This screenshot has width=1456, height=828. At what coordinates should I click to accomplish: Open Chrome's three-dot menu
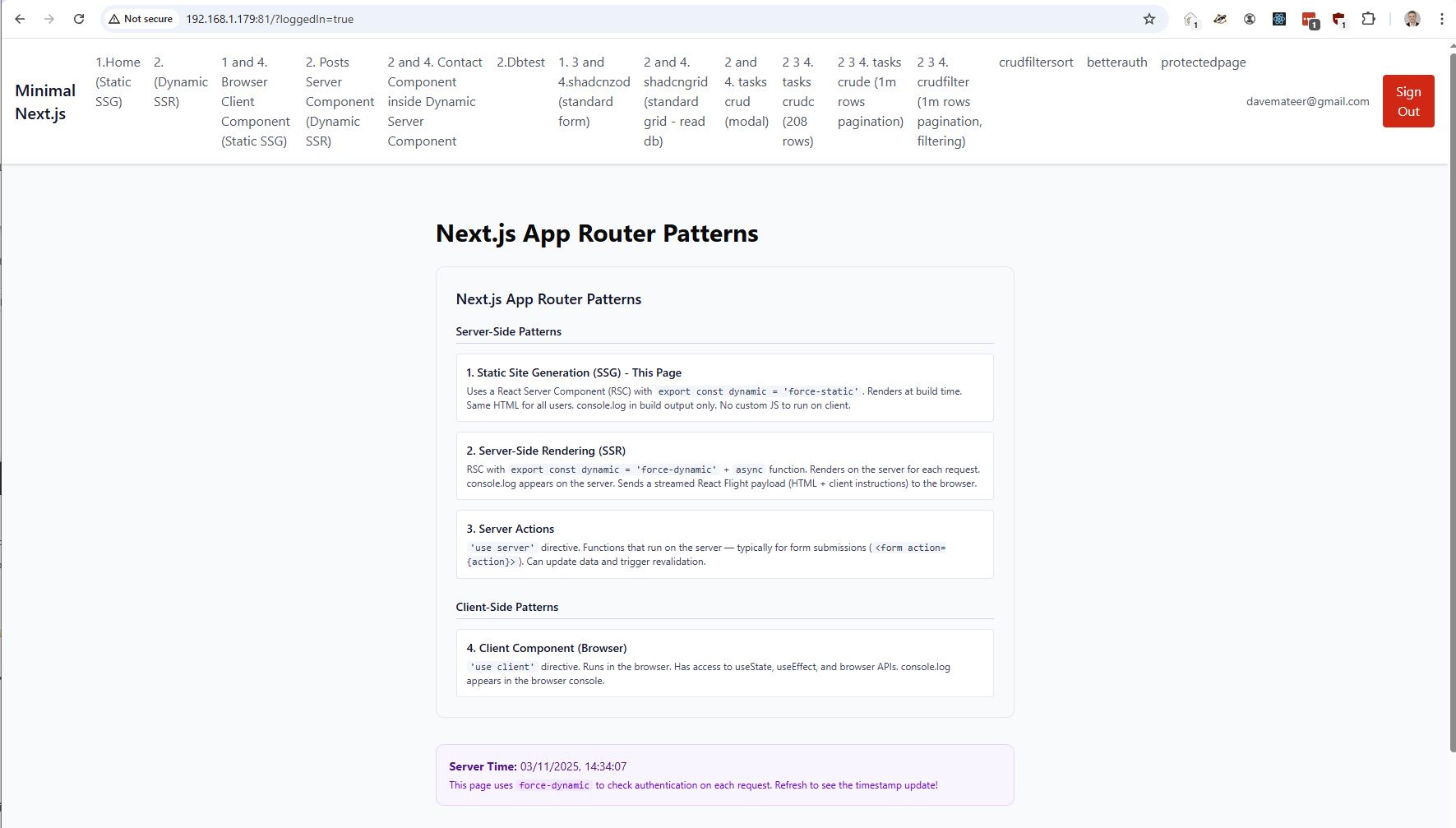1441,19
